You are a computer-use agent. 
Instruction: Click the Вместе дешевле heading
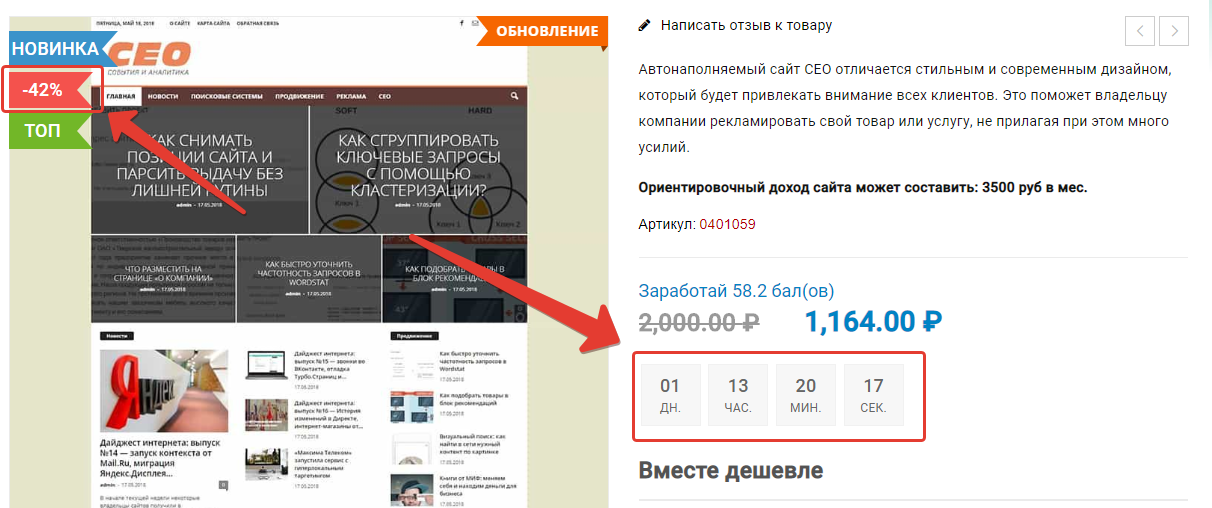pyautogui.click(x=730, y=470)
